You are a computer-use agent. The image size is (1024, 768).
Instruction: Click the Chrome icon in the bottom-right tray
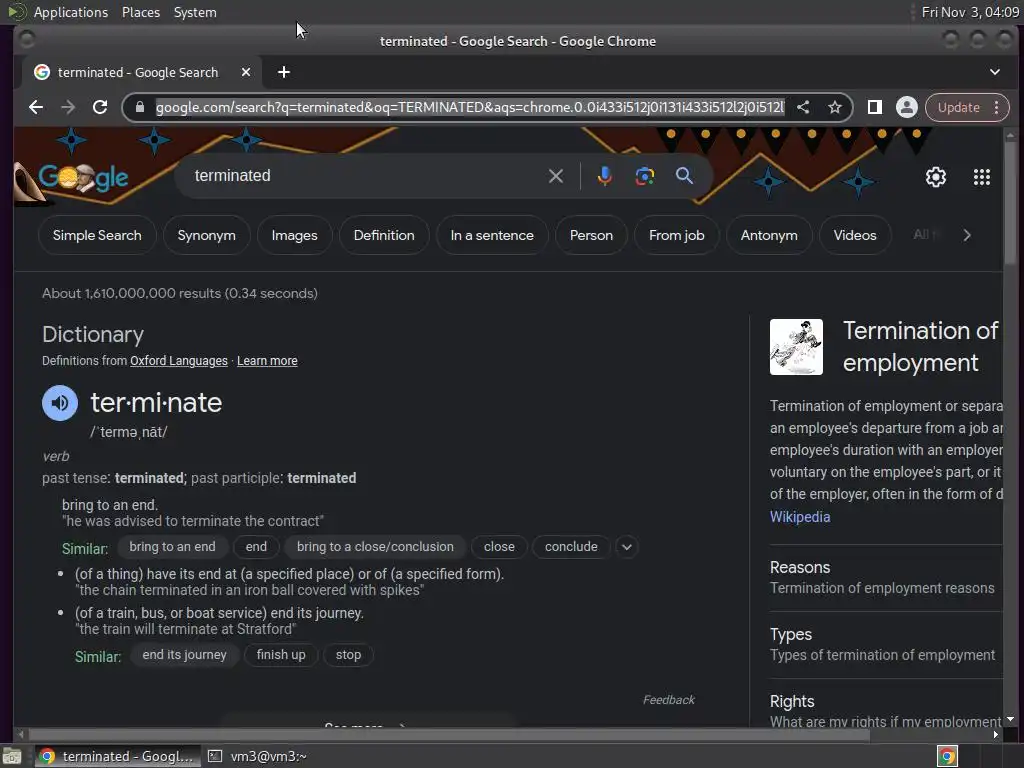[x=947, y=756]
